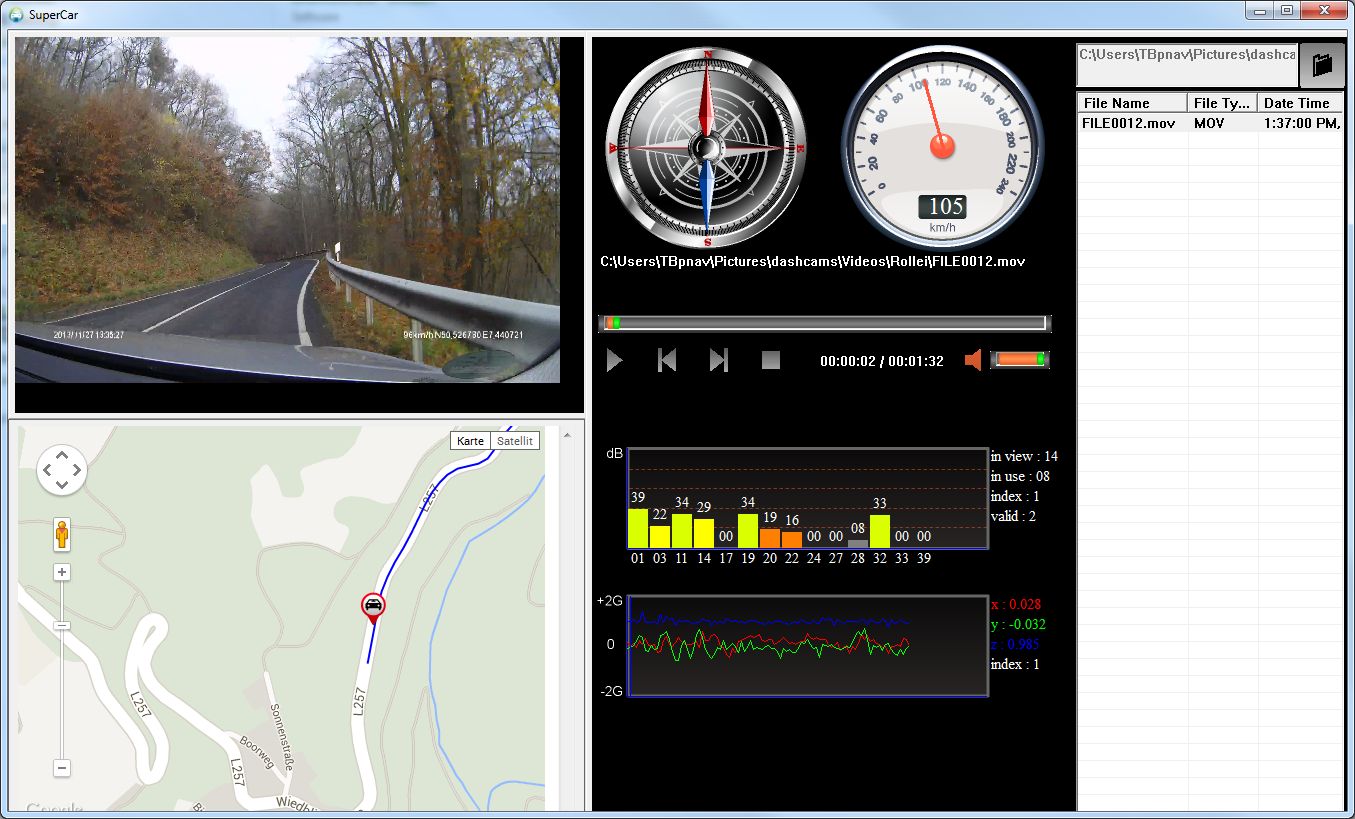Click the dashcam video preview
This screenshot has width=1355, height=819.
pyautogui.click(x=287, y=210)
